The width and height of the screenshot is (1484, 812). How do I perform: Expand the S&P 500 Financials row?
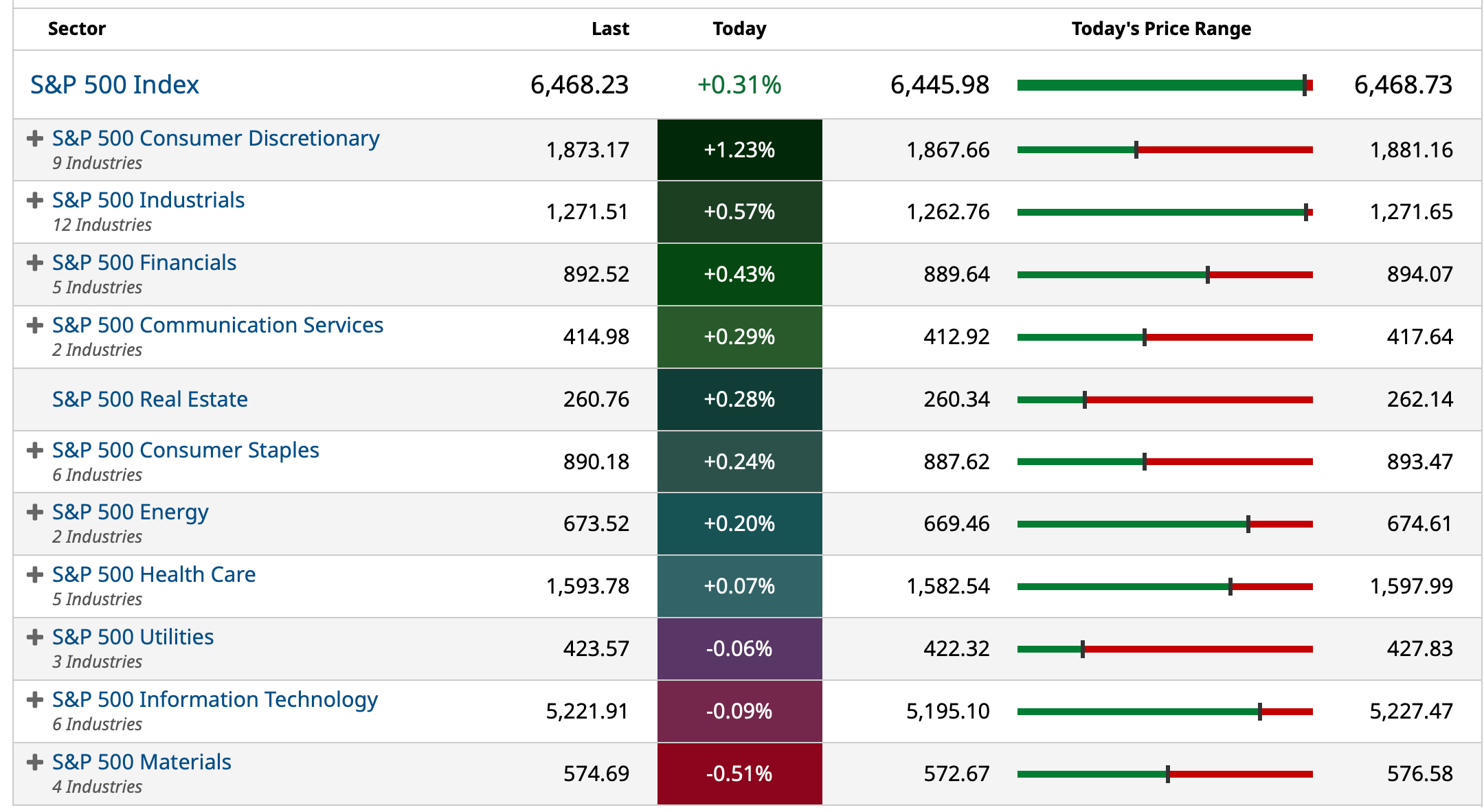35,263
